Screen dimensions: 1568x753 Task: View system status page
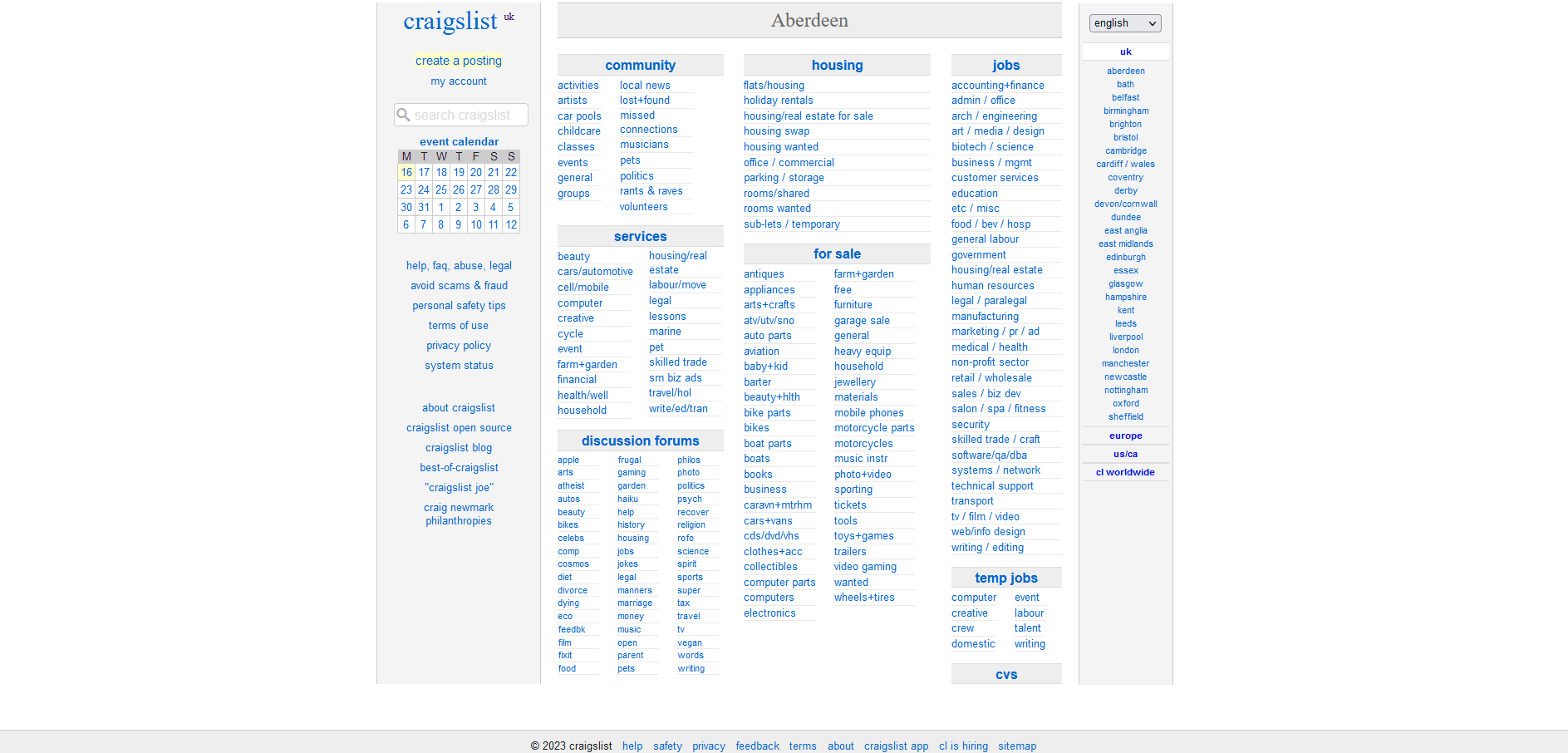459,366
